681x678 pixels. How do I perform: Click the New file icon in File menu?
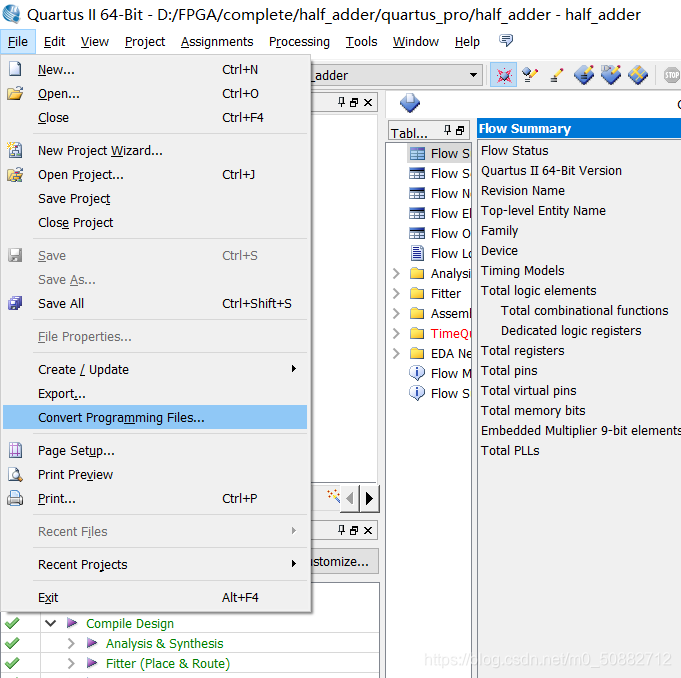(15, 69)
